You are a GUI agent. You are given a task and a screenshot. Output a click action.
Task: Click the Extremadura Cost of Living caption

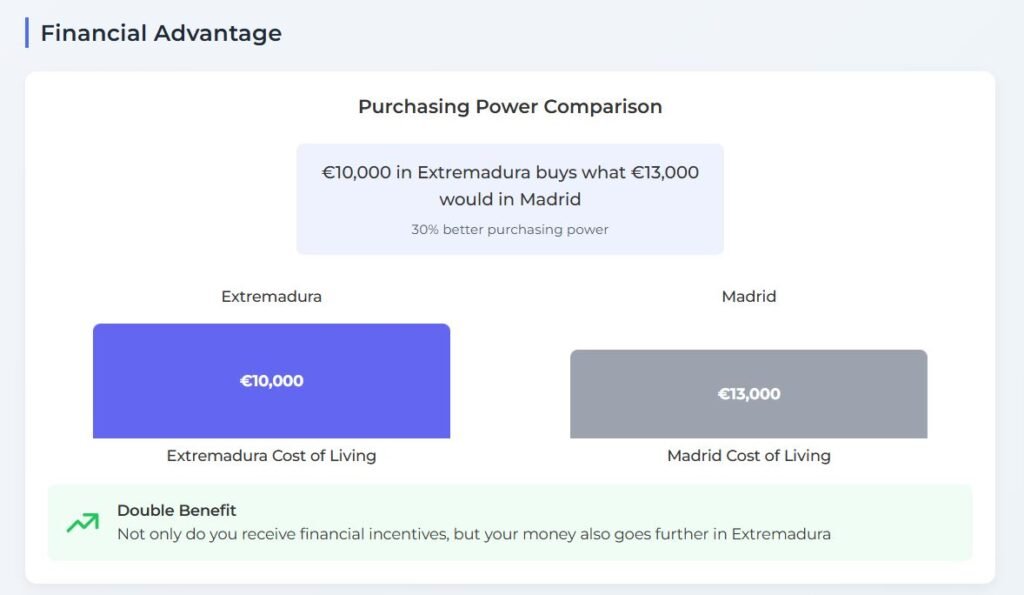tap(271, 455)
